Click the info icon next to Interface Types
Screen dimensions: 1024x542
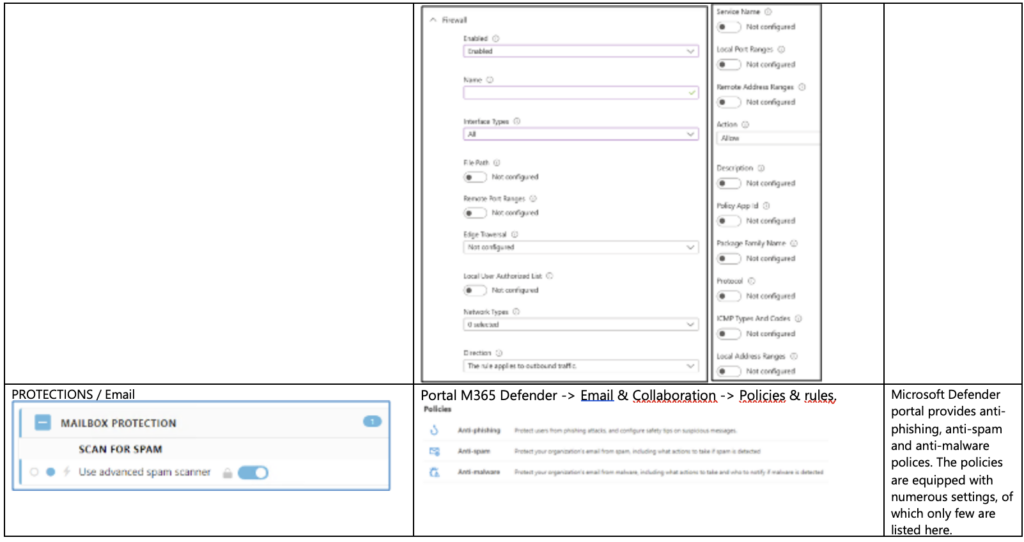tap(517, 121)
